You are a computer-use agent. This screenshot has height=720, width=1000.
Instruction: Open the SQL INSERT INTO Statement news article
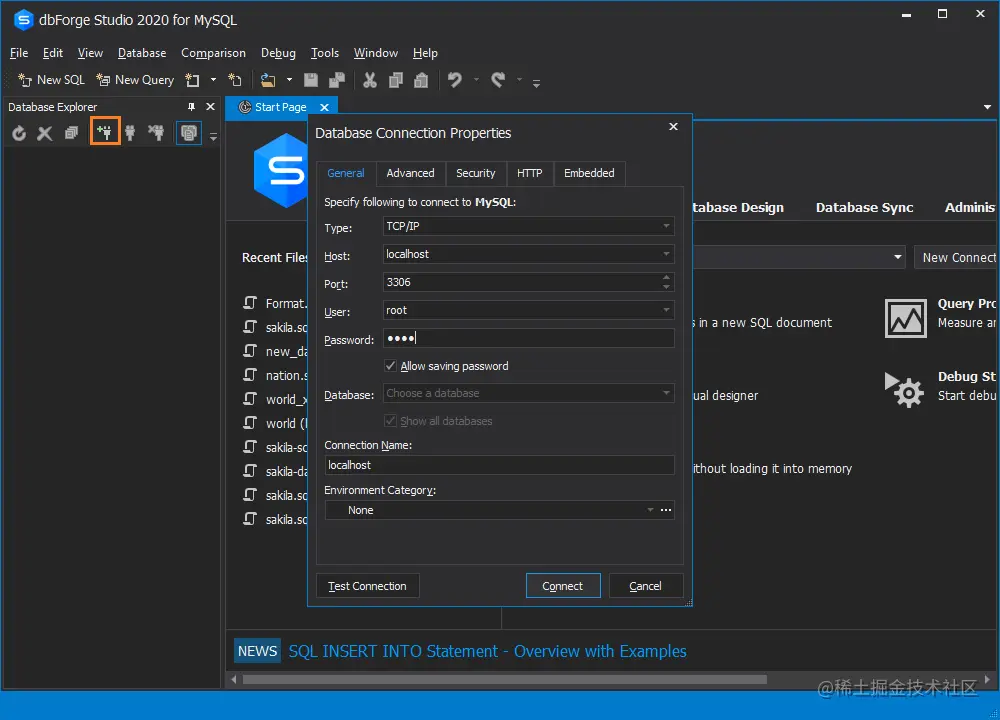[x=485, y=650]
